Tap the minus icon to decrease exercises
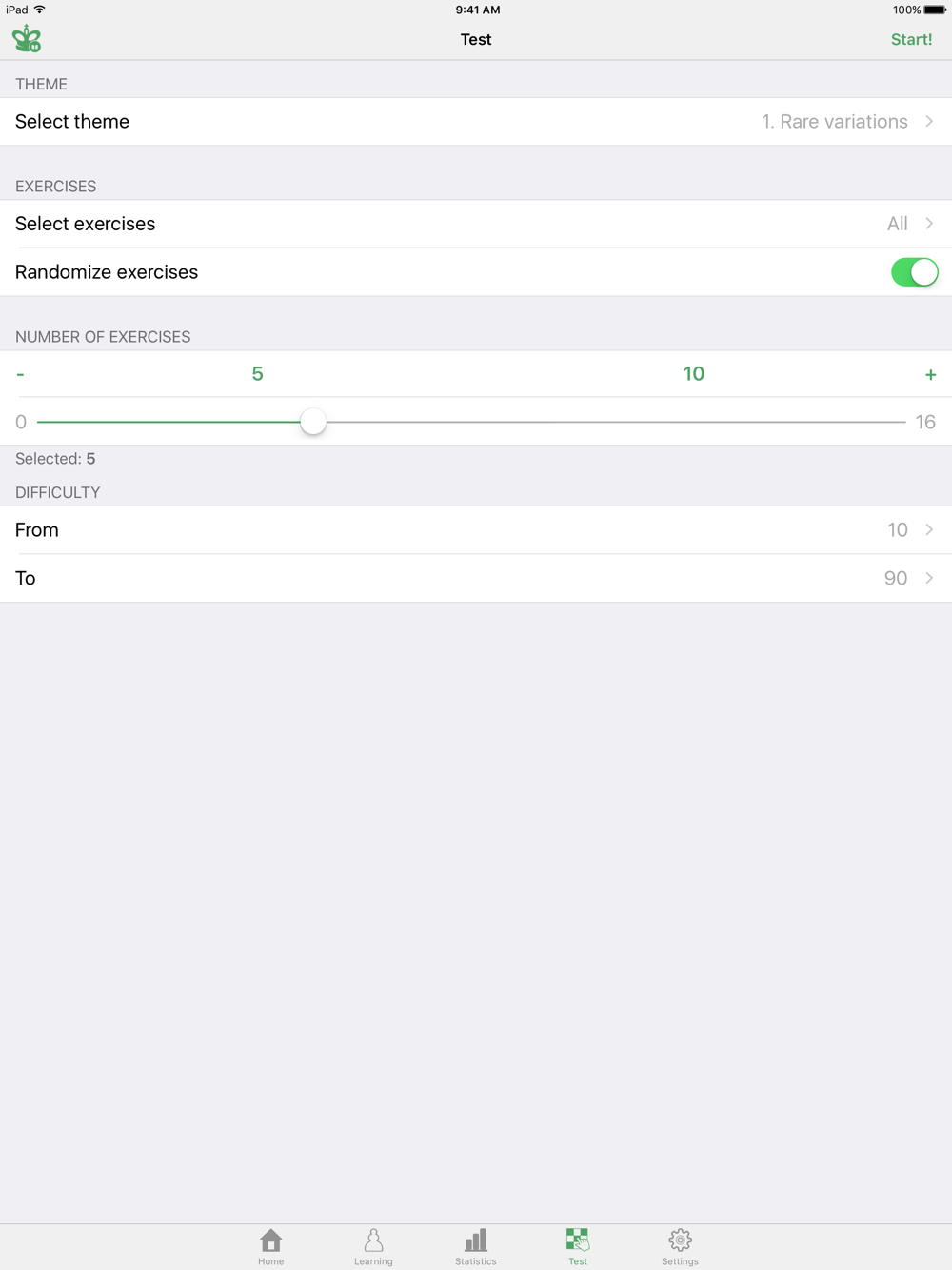 tap(20, 374)
